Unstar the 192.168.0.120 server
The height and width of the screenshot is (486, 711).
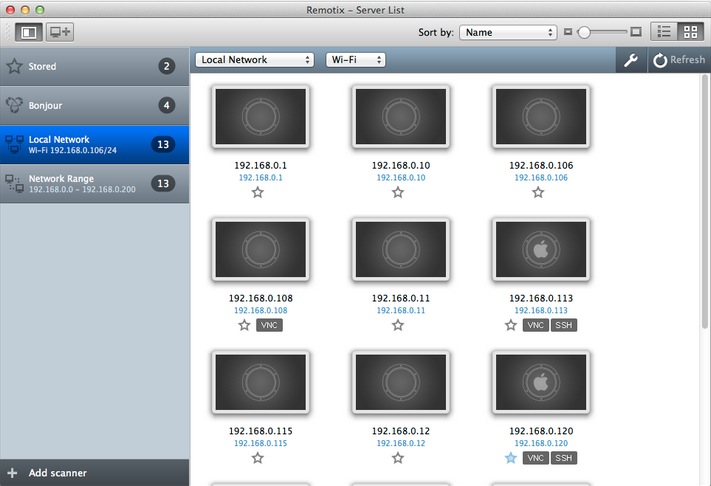click(511, 458)
